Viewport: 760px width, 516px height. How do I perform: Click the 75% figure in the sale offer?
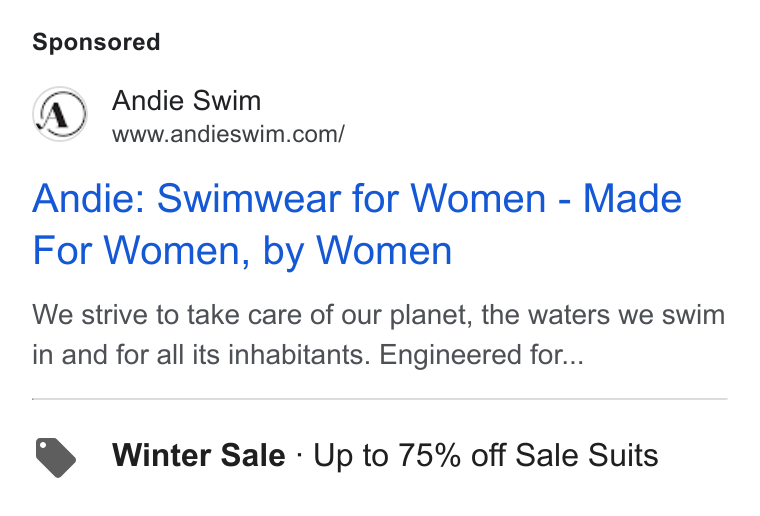[x=429, y=455]
